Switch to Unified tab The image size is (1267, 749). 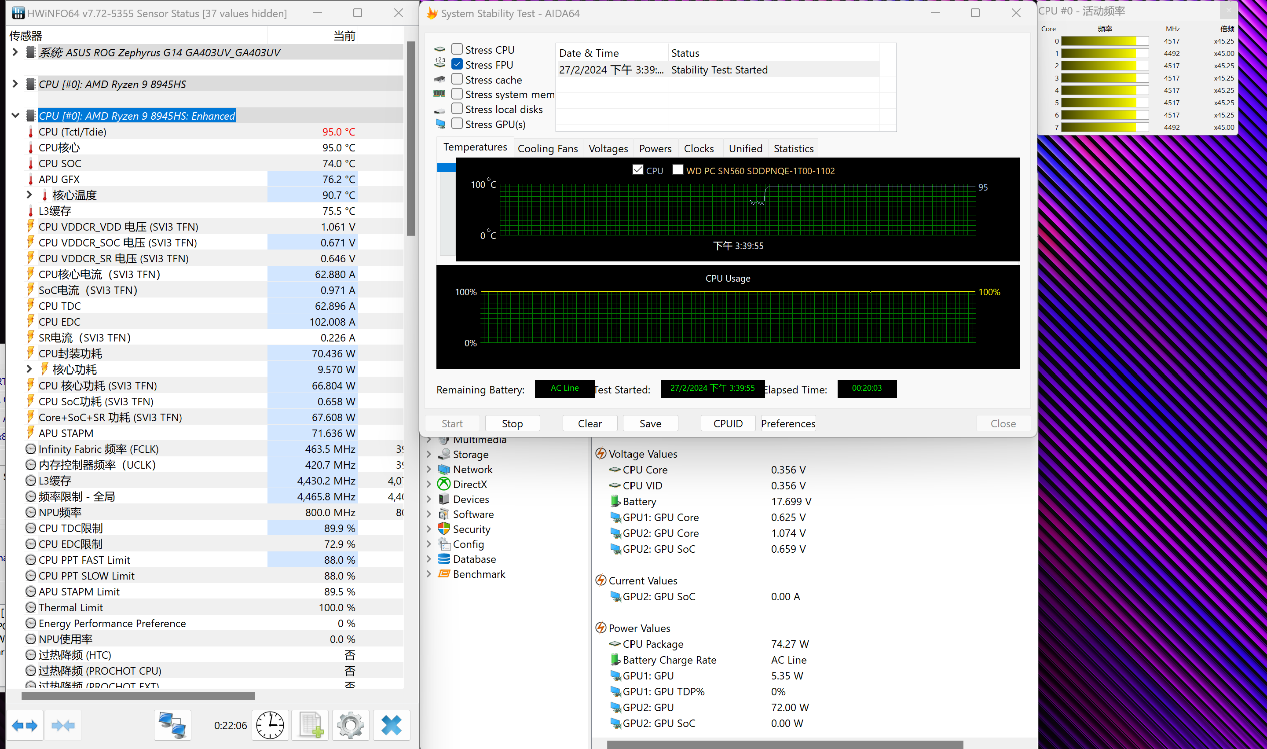[x=745, y=148]
